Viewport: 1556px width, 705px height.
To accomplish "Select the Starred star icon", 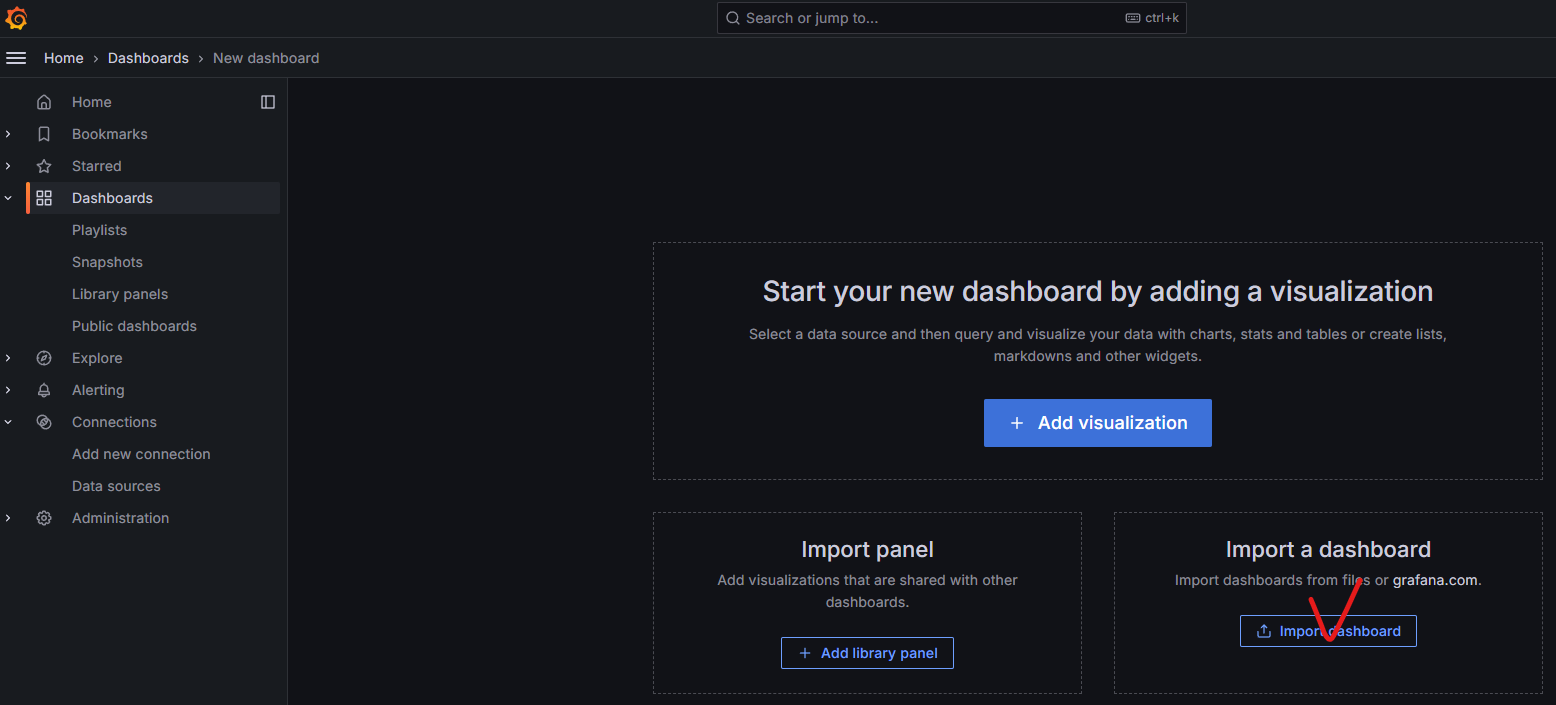I will click(x=44, y=165).
